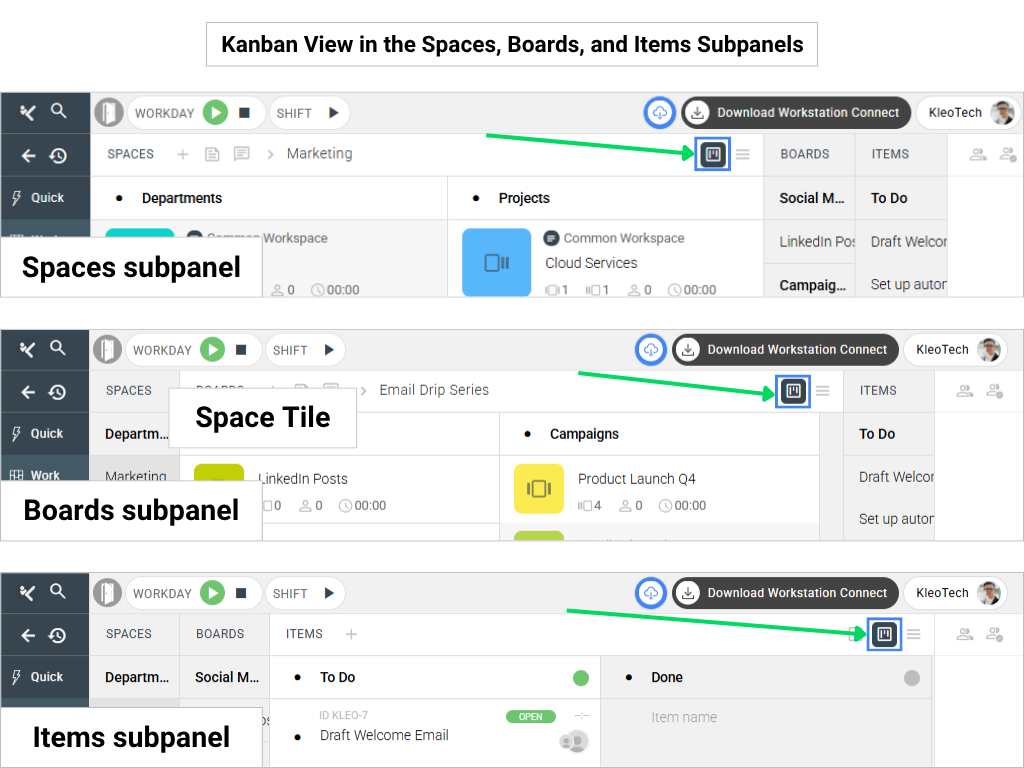Start WORKDAY timer in Spaces subpanel screenshot
Image resolution: width=1024 pixels, height=768 pixels.
point(215,113)
